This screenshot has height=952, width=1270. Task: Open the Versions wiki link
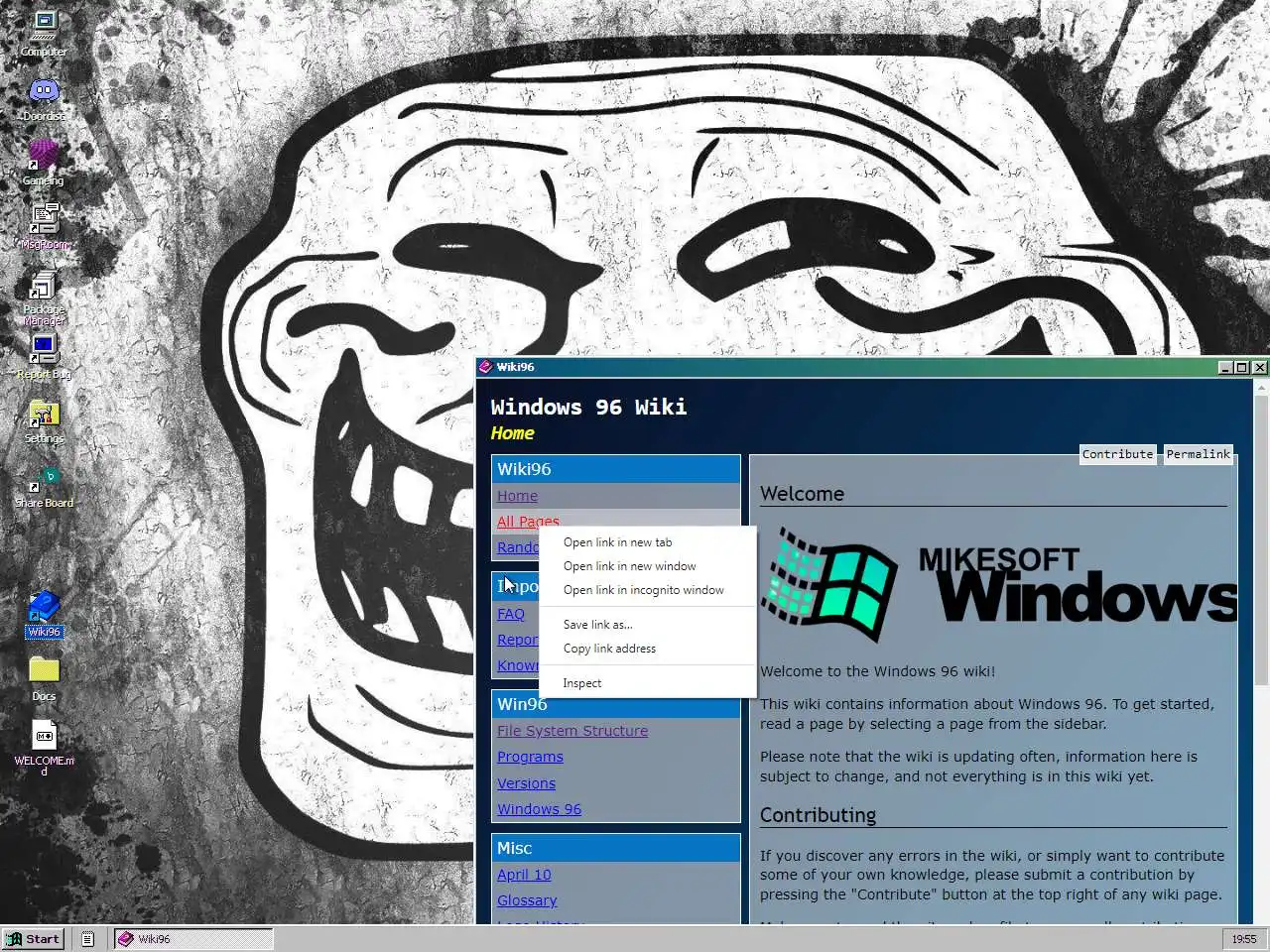[x=526, y=783]
